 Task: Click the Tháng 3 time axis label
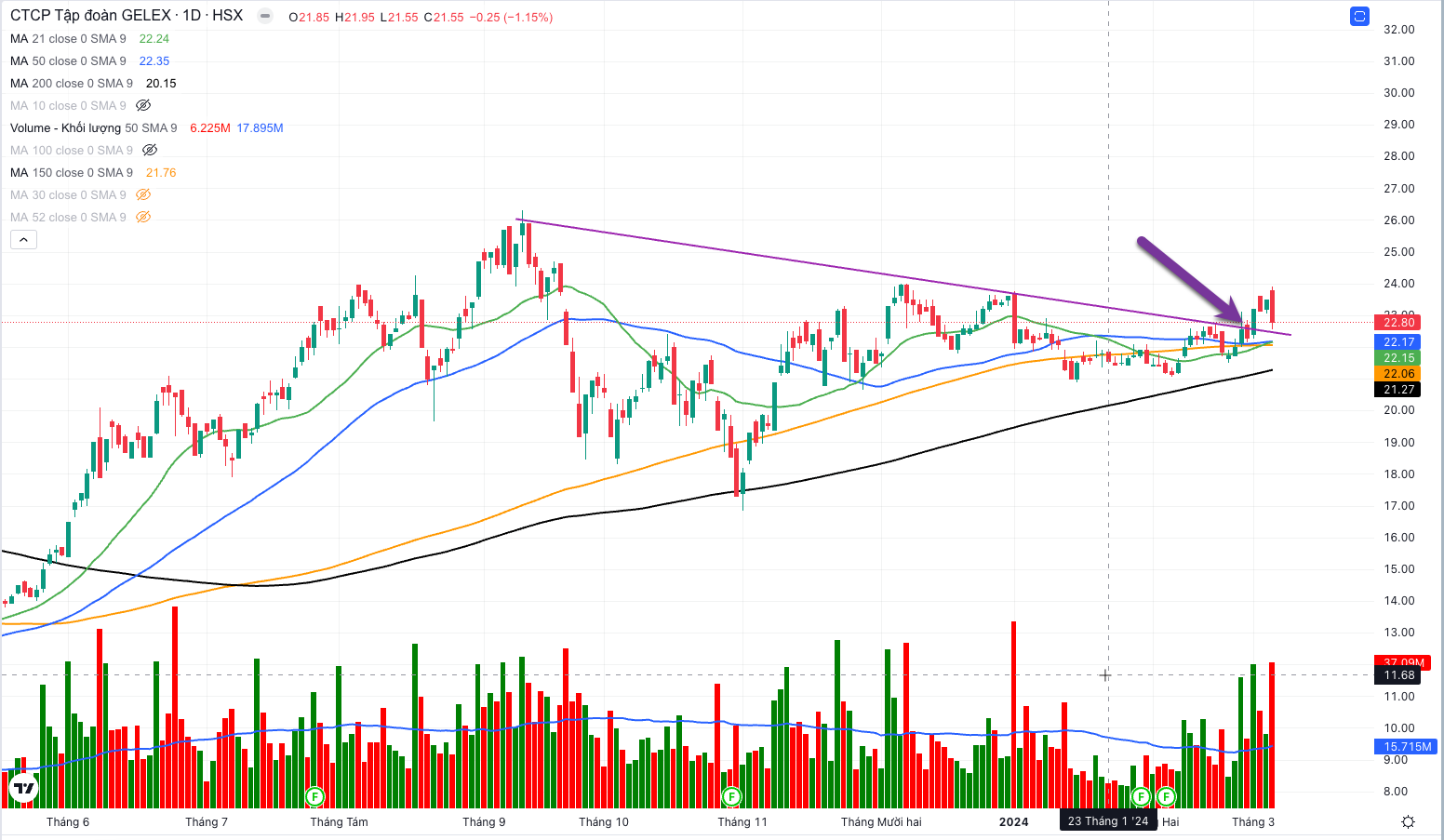(1252, 821)
